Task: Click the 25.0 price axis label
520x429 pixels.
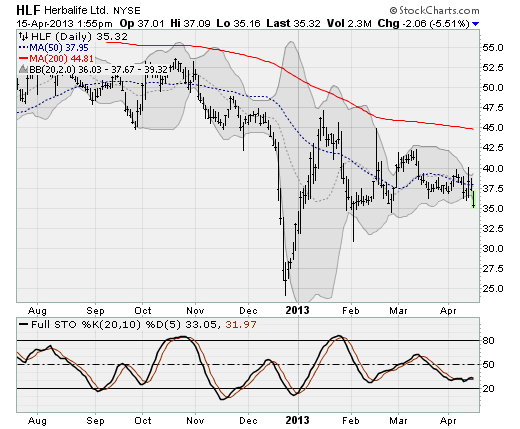Action: pos(493,289)
